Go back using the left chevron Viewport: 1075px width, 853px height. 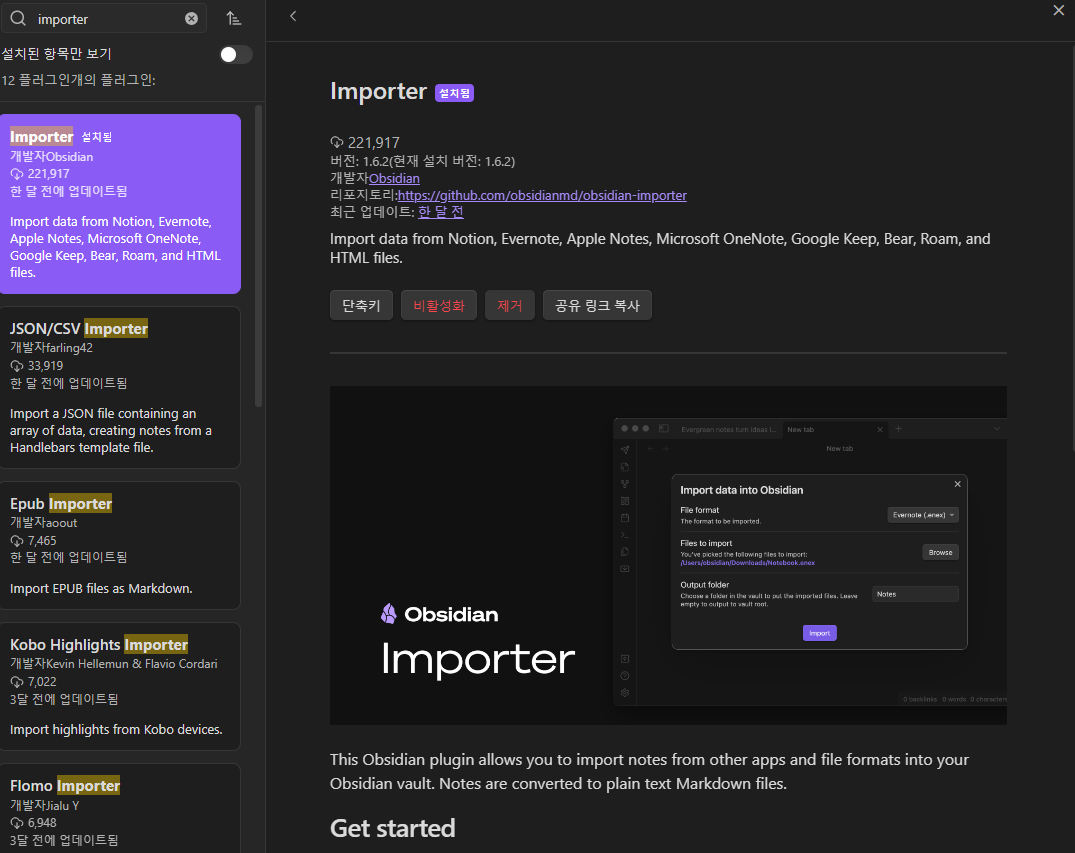(293, 16)
